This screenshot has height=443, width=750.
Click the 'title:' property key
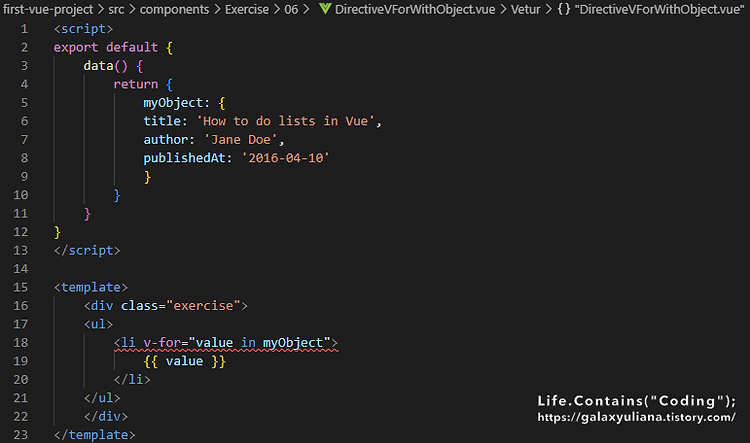[x=165, y=121]
